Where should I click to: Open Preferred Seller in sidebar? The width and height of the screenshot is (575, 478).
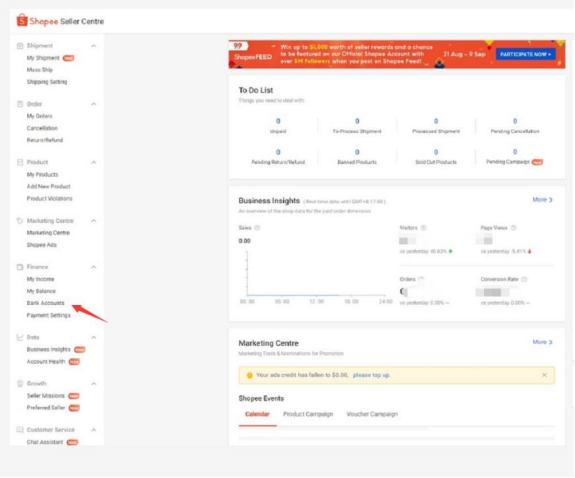pyautogui.click(x=46, y=408)
